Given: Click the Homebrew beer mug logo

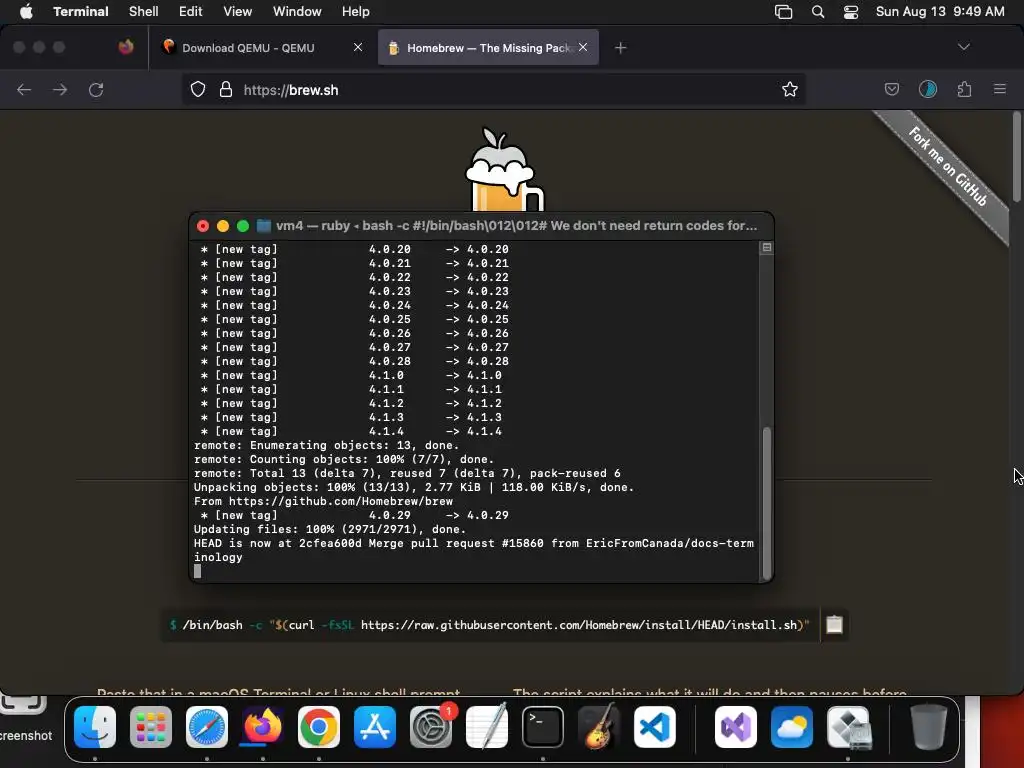Looking at the screenshot, I should tap(504, 170).
